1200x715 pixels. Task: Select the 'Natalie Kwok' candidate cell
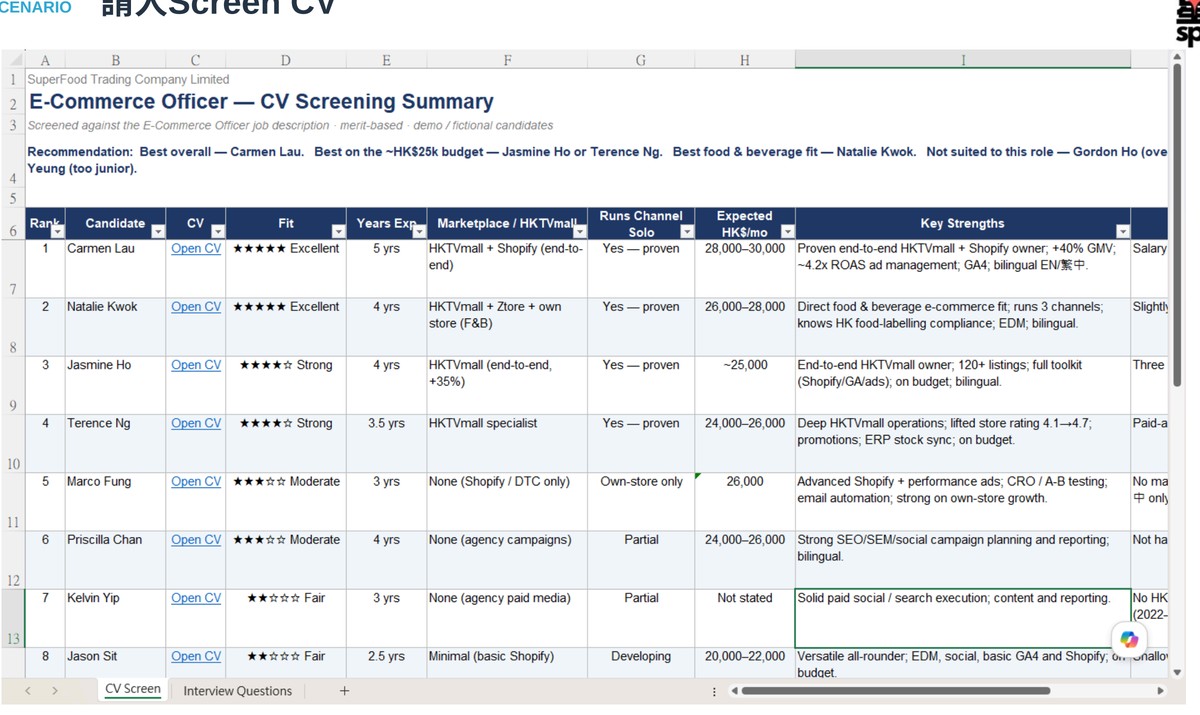coord(115,327)
